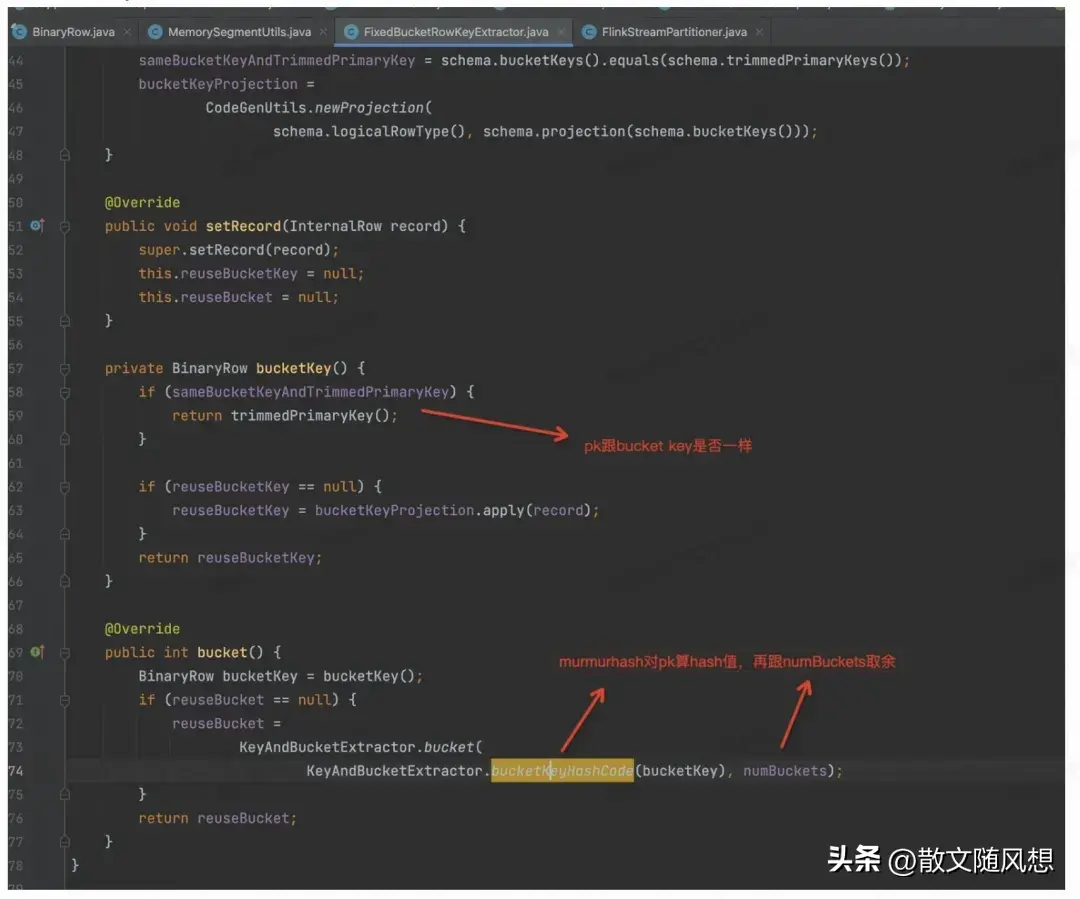Click InternalRow parameter type in setRecord
The image size is (1080, 899).
(x=335, y=226)
